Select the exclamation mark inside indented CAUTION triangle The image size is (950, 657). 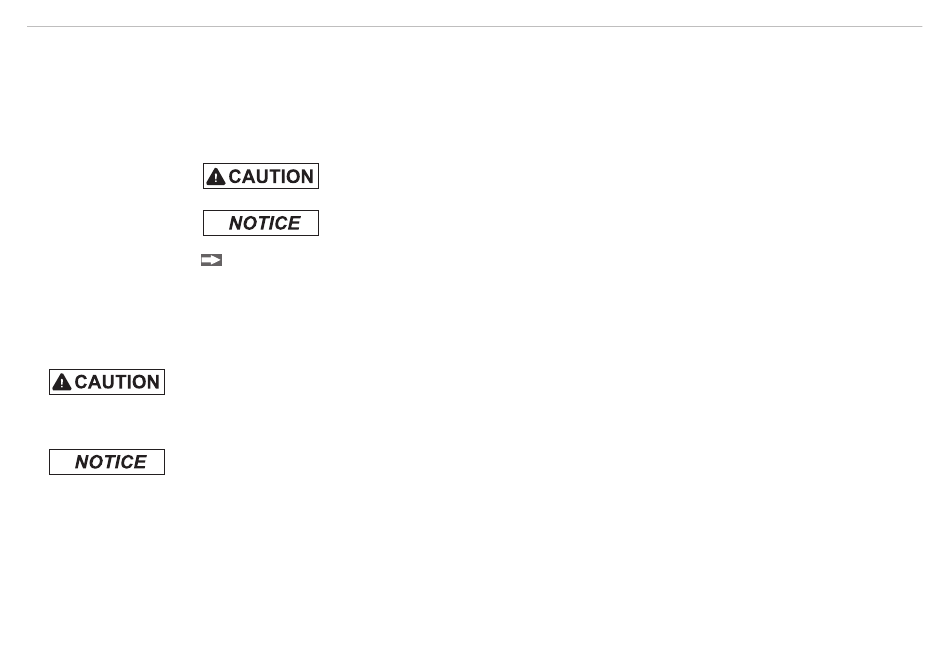pos(216,178)
